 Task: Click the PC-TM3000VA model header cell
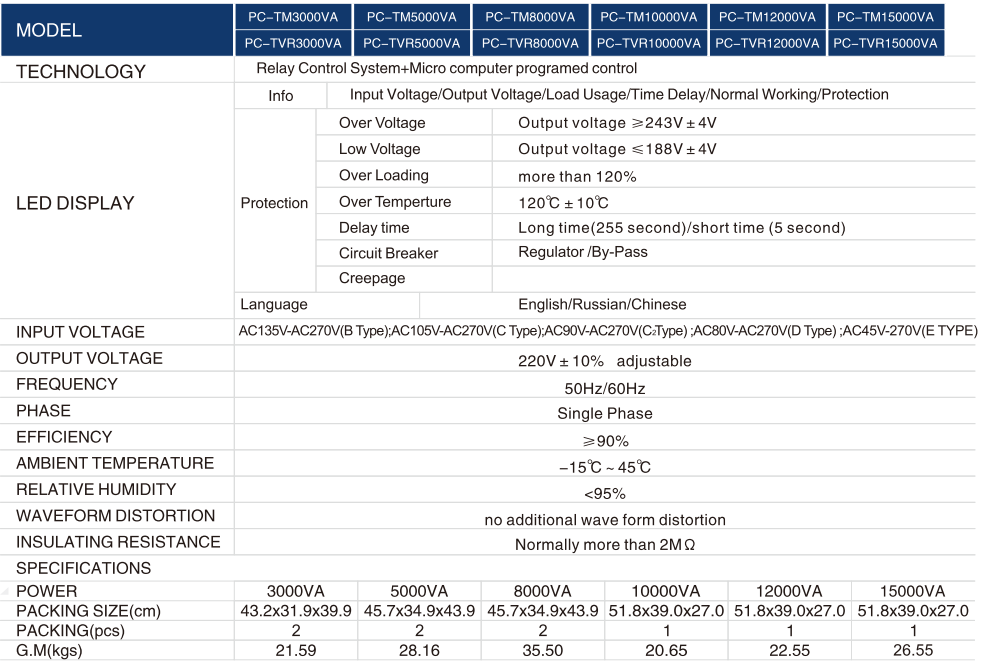(292, 17)
